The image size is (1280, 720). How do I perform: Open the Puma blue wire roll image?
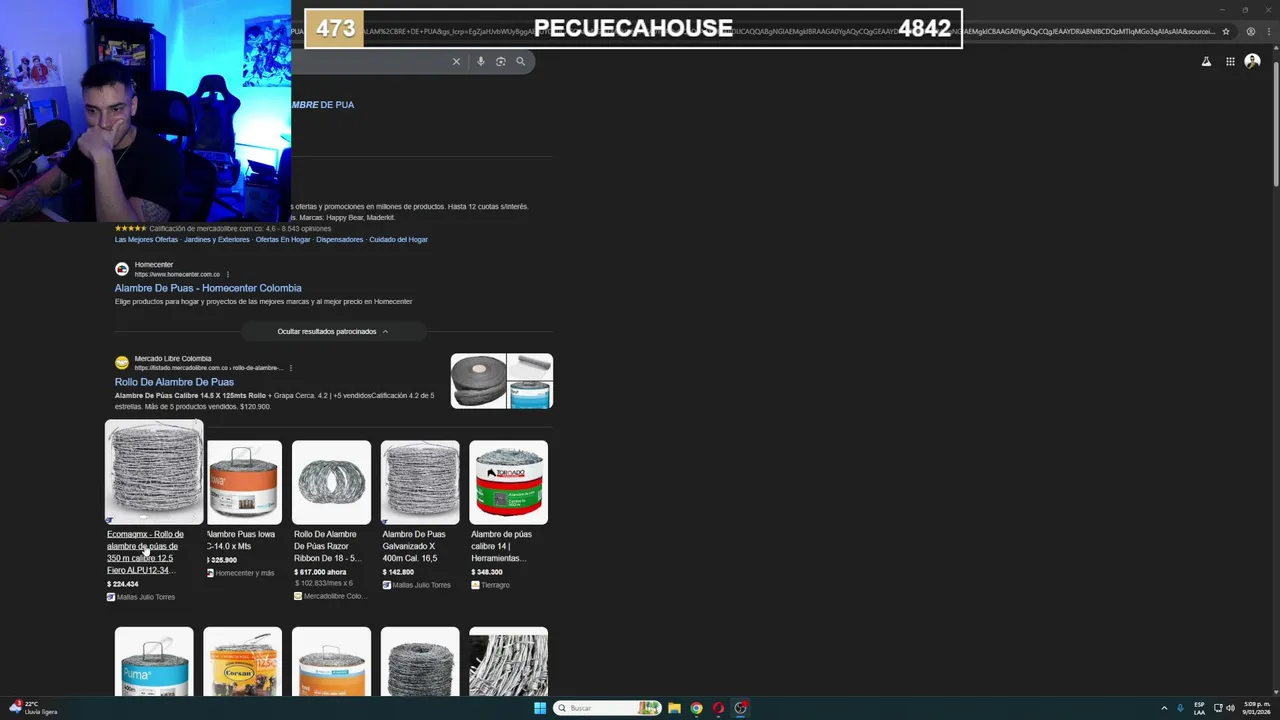pyautogui.click(x=154, y=661)
